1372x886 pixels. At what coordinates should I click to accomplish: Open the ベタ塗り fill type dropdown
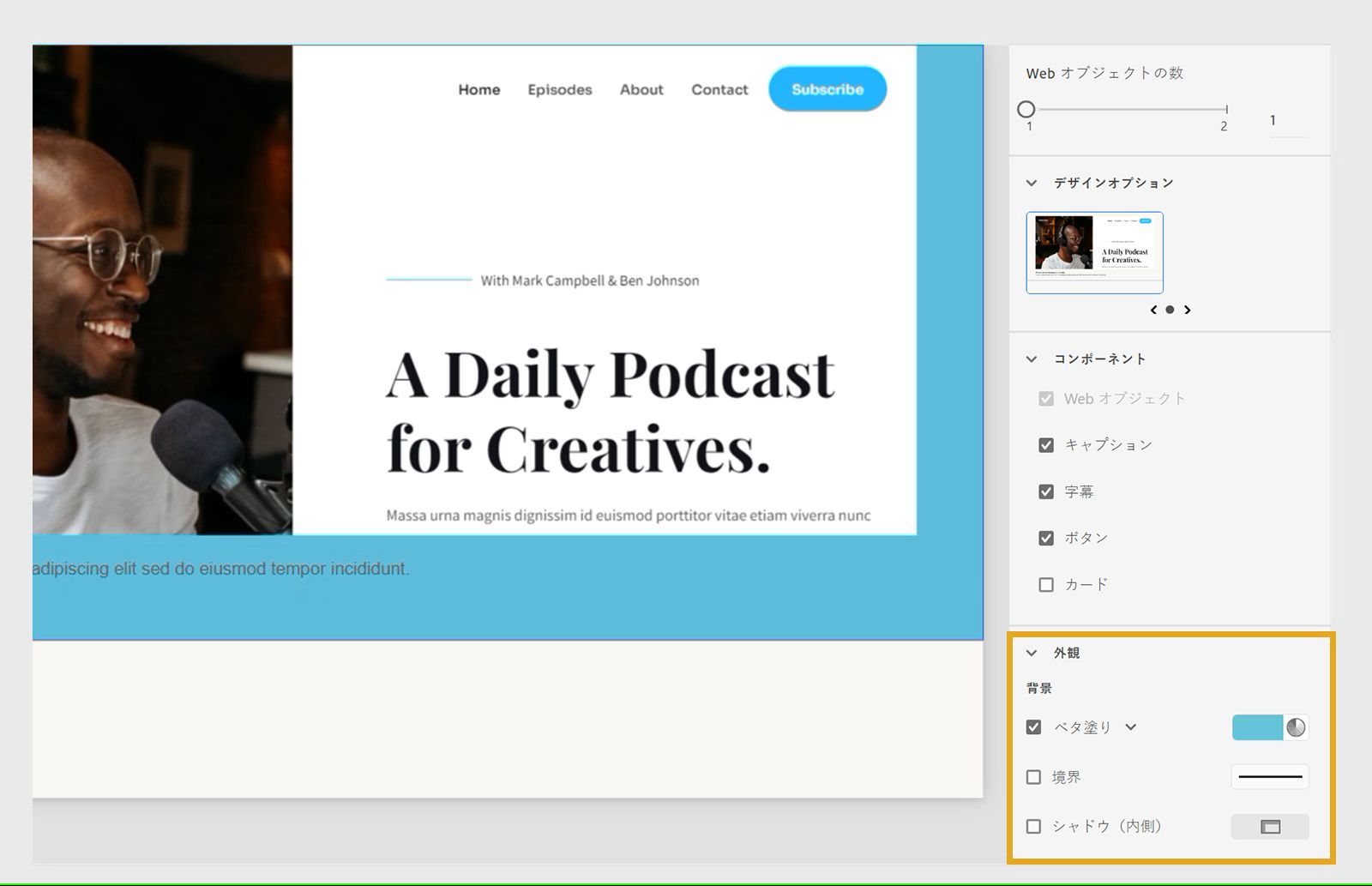(1131, 727)
